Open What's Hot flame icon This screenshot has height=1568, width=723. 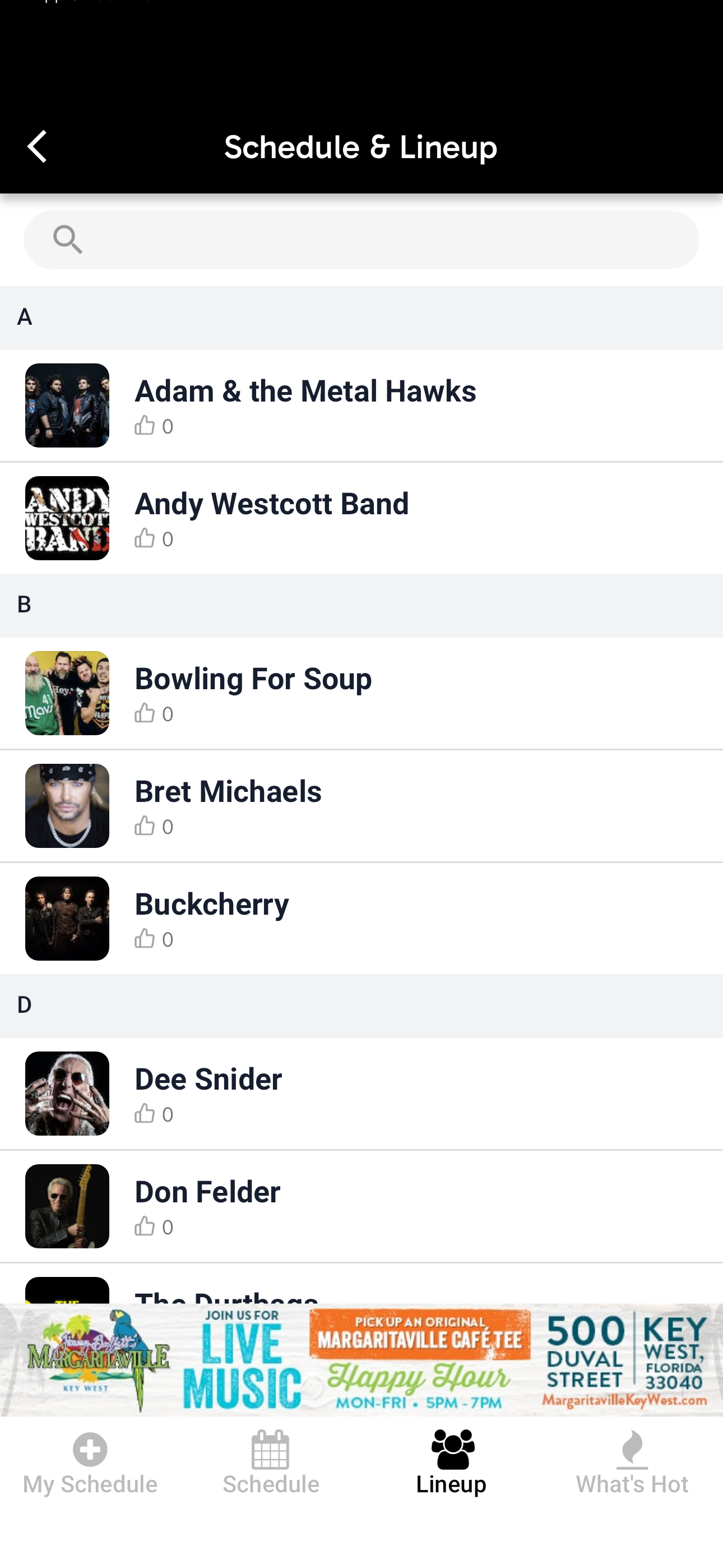[x=632, y=1449]
